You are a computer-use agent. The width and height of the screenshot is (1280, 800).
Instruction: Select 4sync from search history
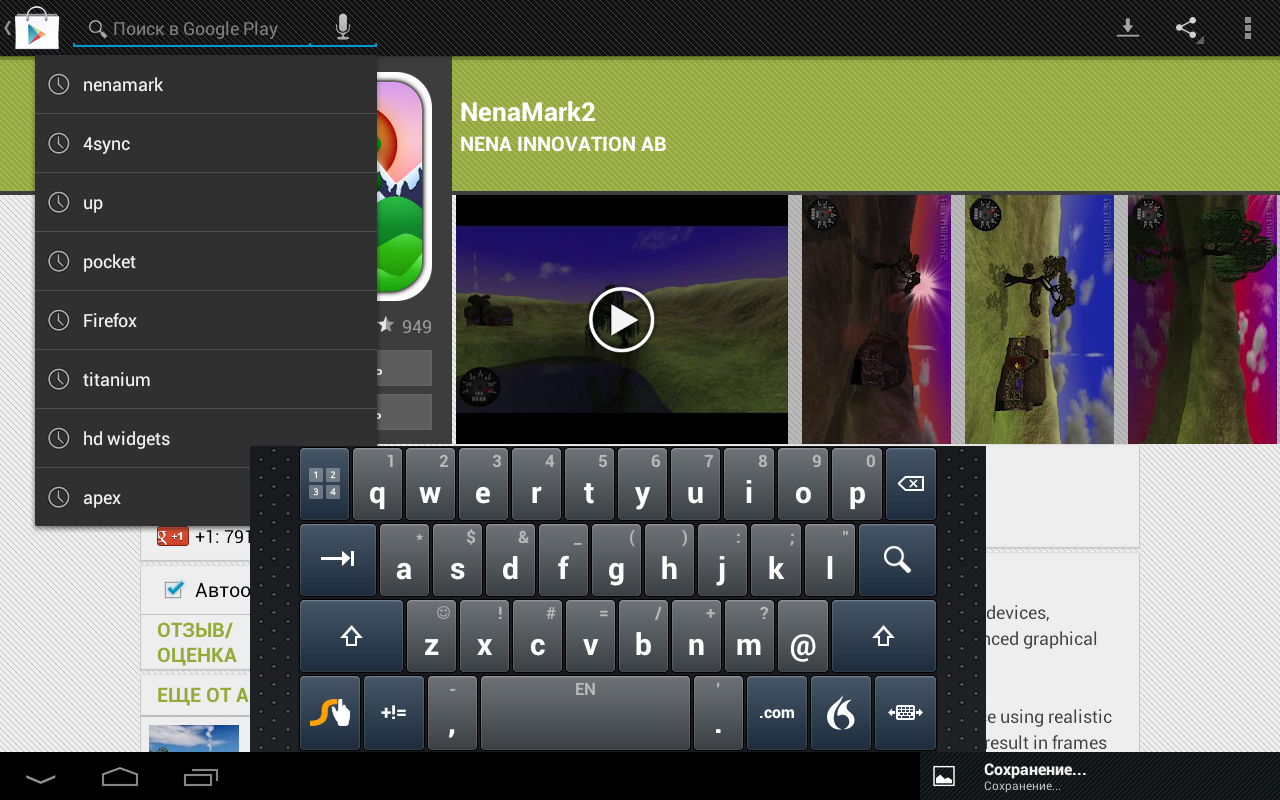[x=206, y=144]
